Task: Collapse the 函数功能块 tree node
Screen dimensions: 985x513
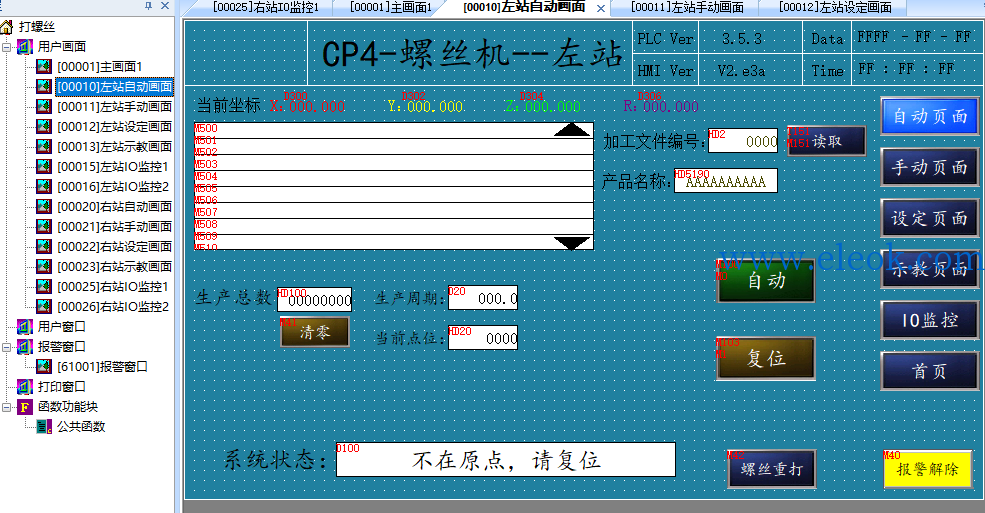Action: [x=6, y=407]
